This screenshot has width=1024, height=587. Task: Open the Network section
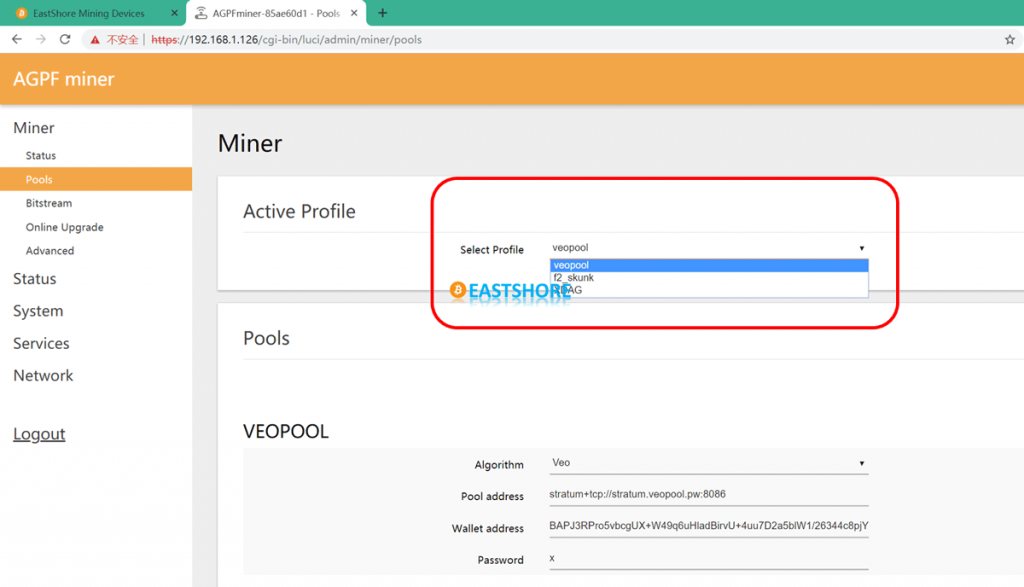43,376
